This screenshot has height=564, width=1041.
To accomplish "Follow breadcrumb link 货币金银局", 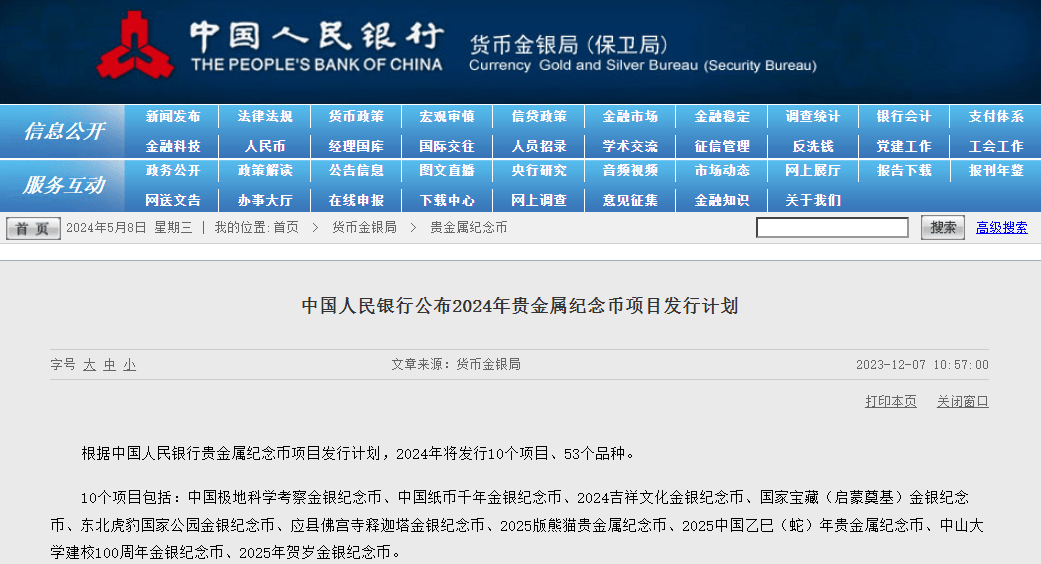I will coord(364,228).
